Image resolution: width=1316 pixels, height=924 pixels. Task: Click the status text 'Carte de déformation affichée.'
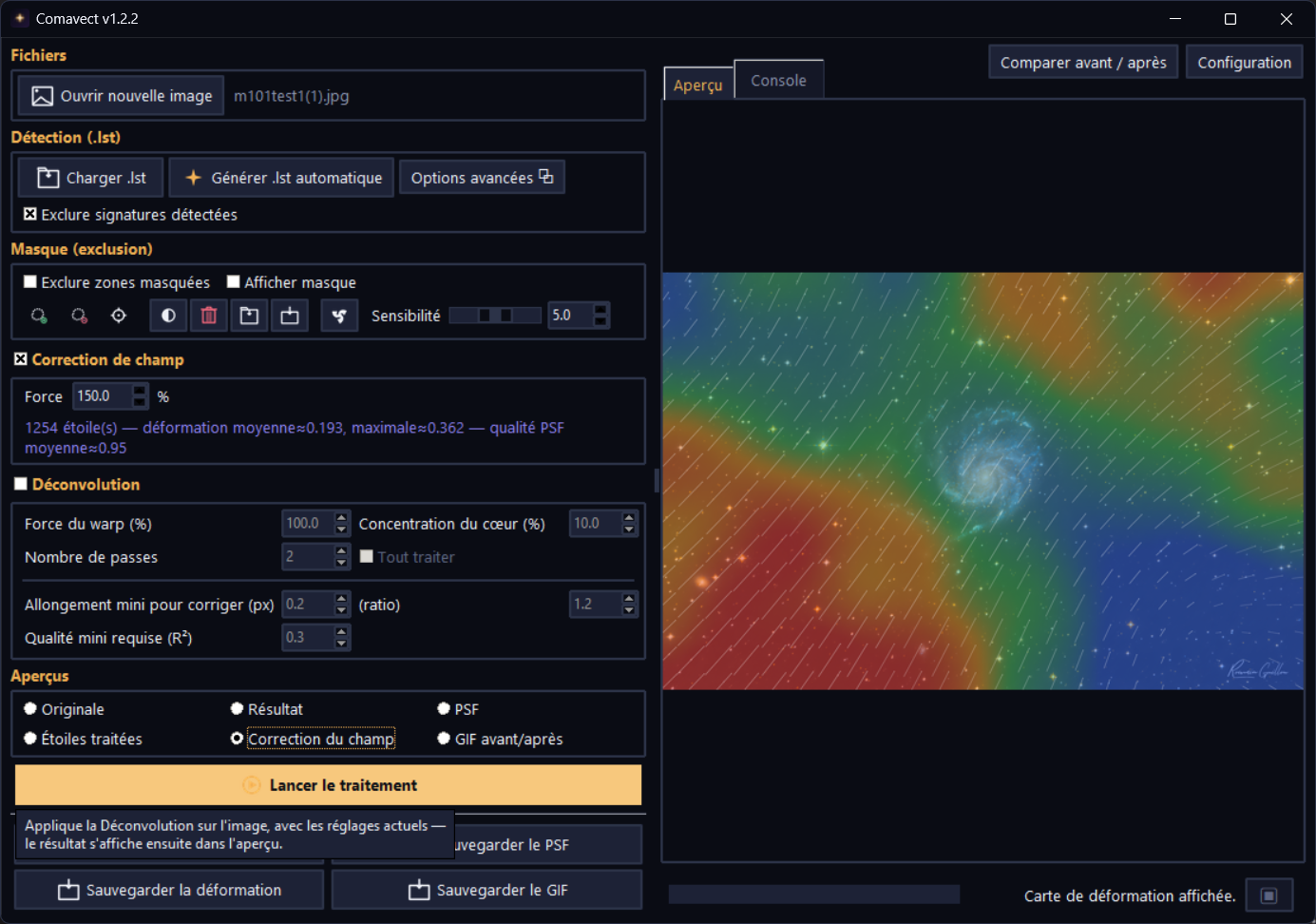1130,895
